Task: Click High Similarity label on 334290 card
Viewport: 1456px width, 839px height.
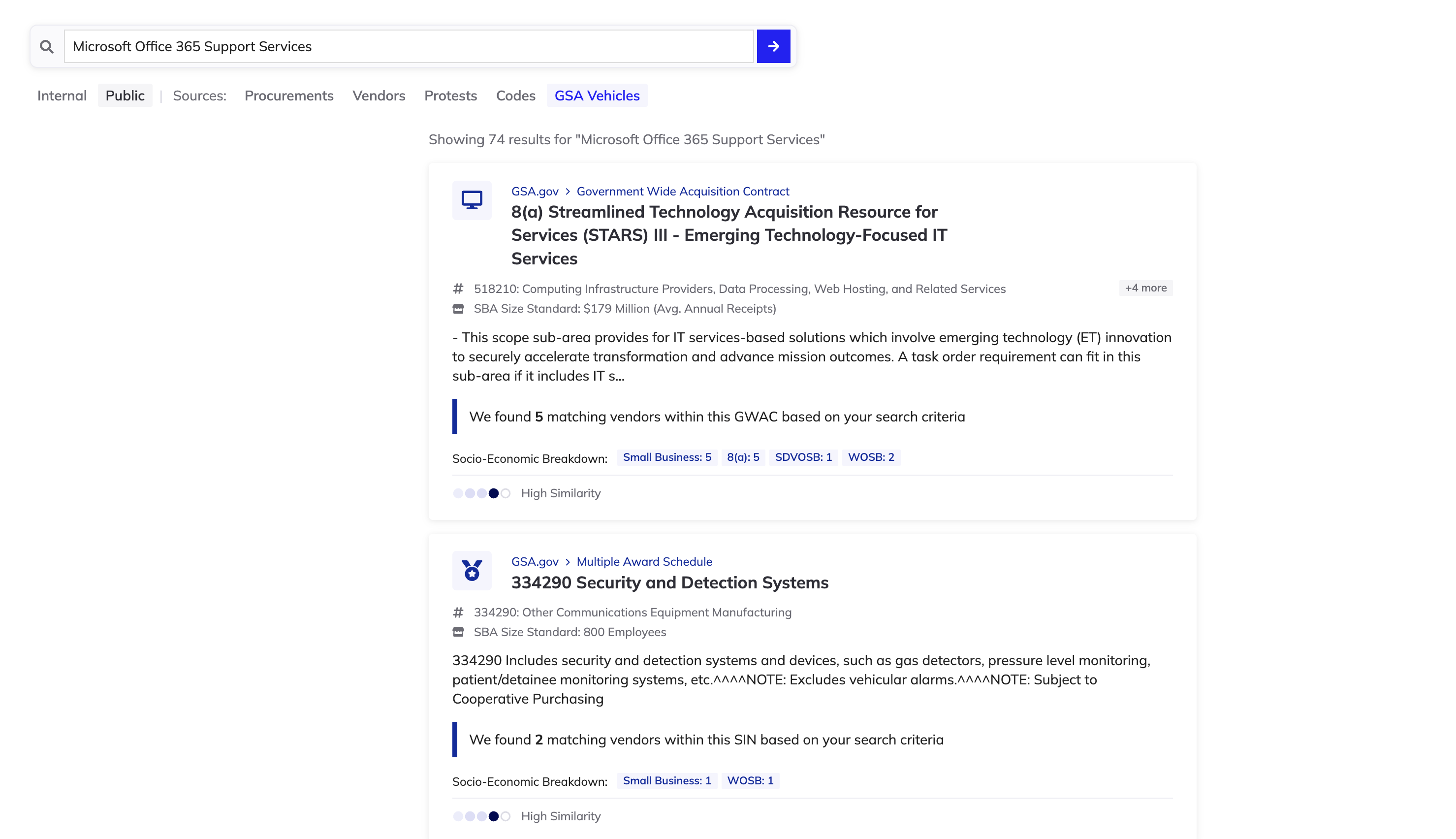Action: coord(561,816)
